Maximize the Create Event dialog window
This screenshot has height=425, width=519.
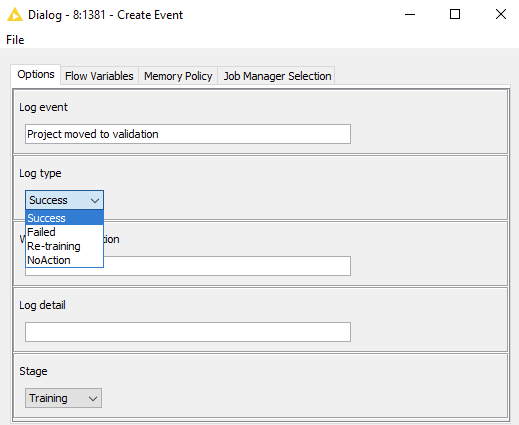click(x=455, y=15)
